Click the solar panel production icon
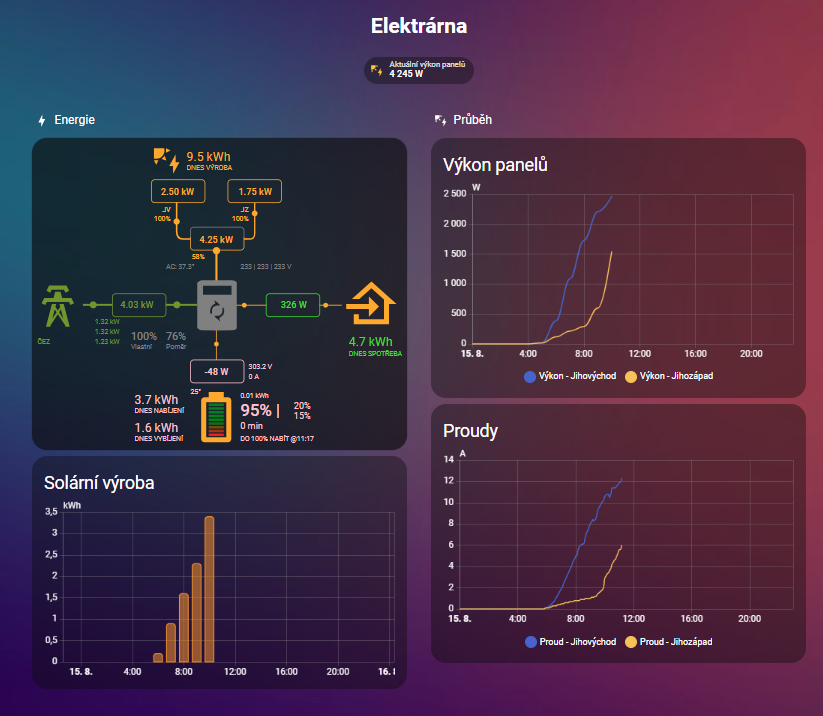The height and width of the screenshot is (716, 823). (166, 159)
